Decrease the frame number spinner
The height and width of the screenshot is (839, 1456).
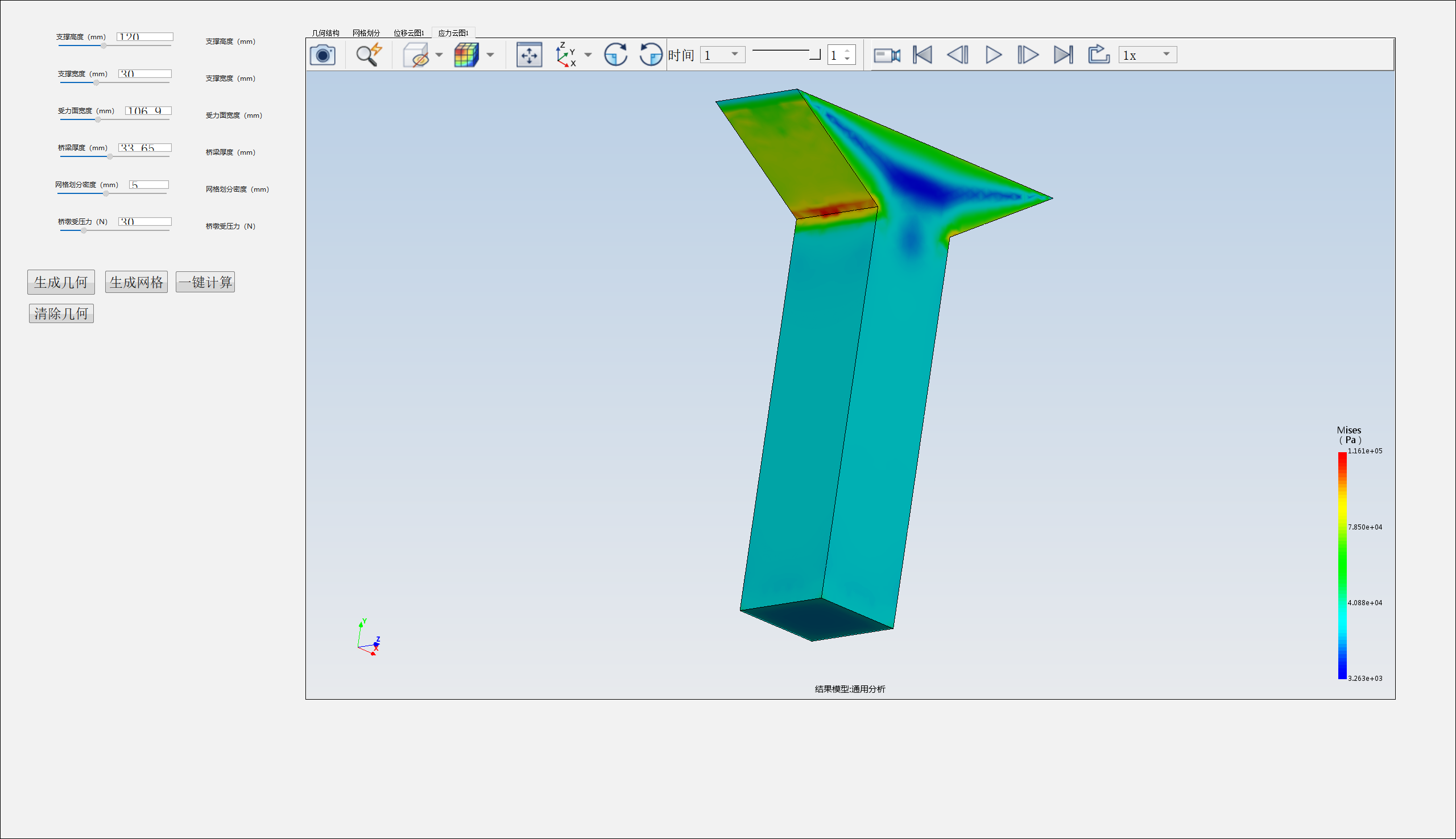coord(847,59)
